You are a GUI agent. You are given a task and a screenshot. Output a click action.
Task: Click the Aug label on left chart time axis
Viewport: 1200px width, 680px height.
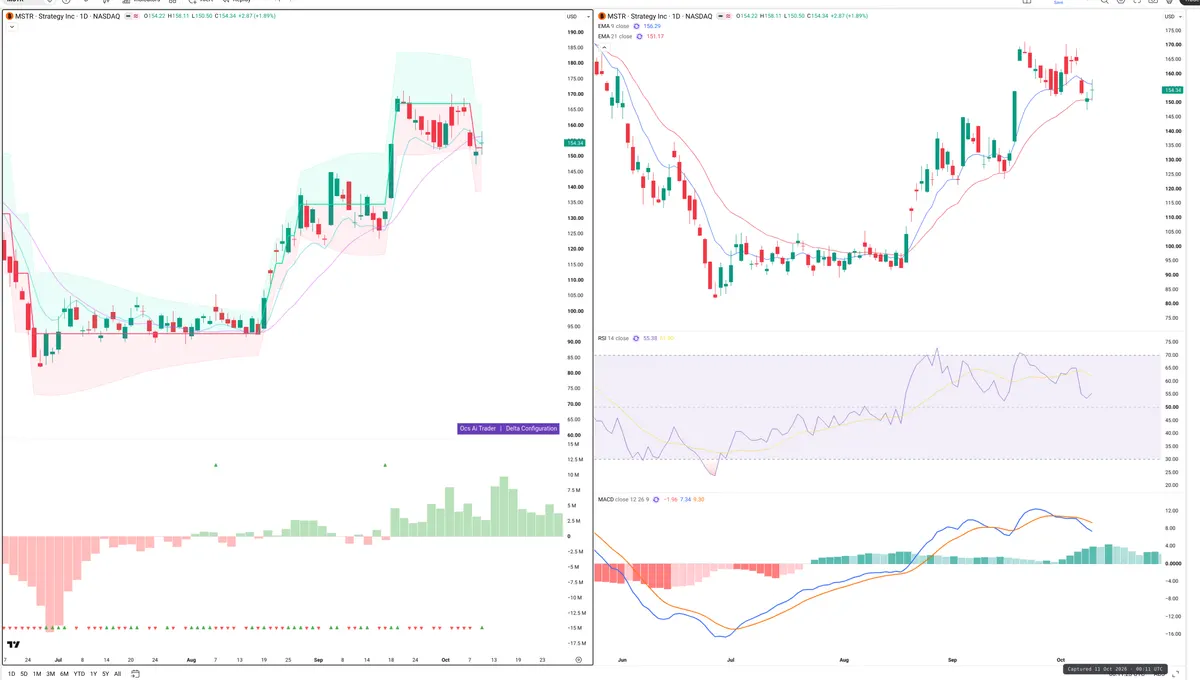(x=192, y=661)
